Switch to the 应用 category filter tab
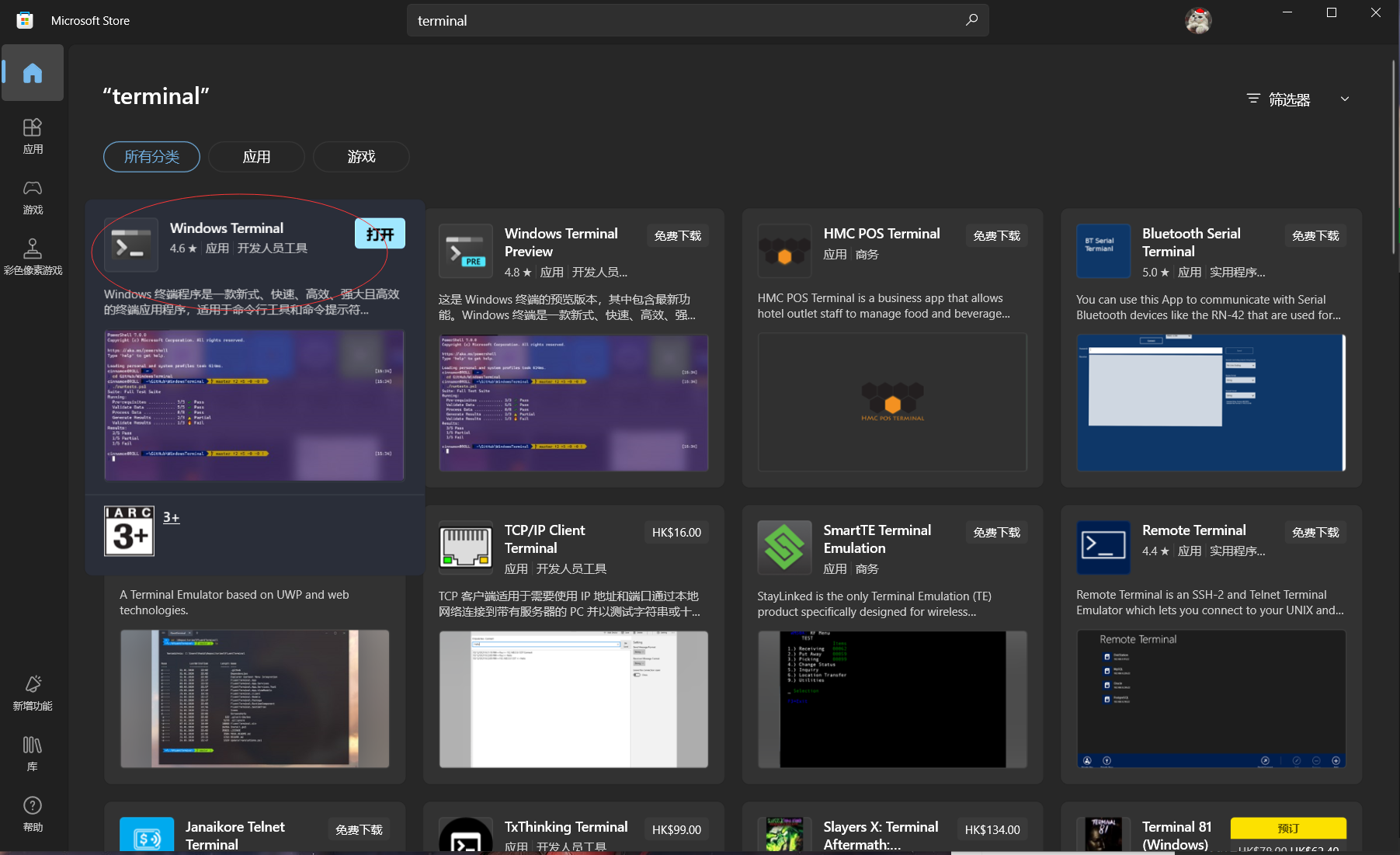The height and width of the screenshot is (855, 1400). [256, 156]
